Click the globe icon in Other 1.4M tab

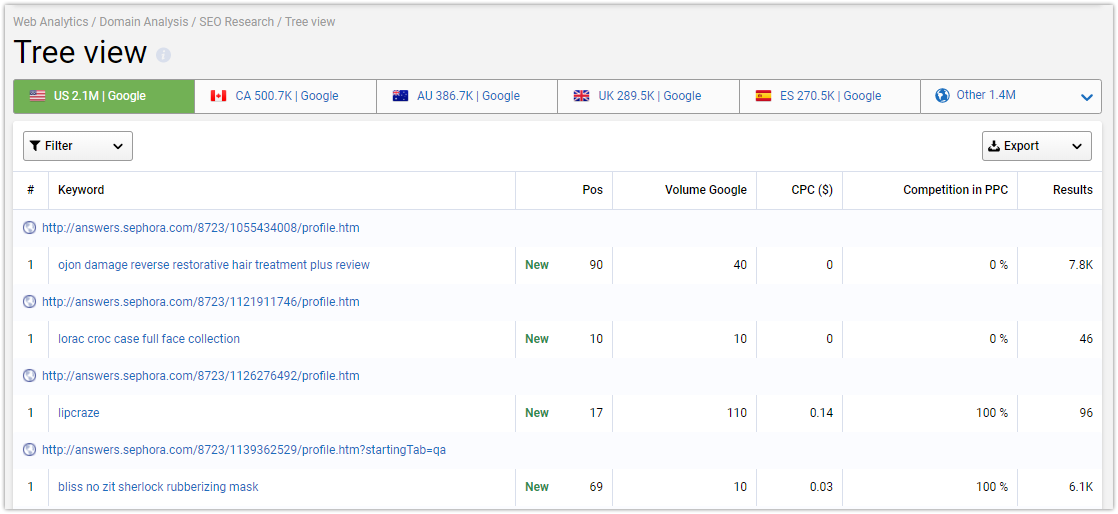[943, 96]
